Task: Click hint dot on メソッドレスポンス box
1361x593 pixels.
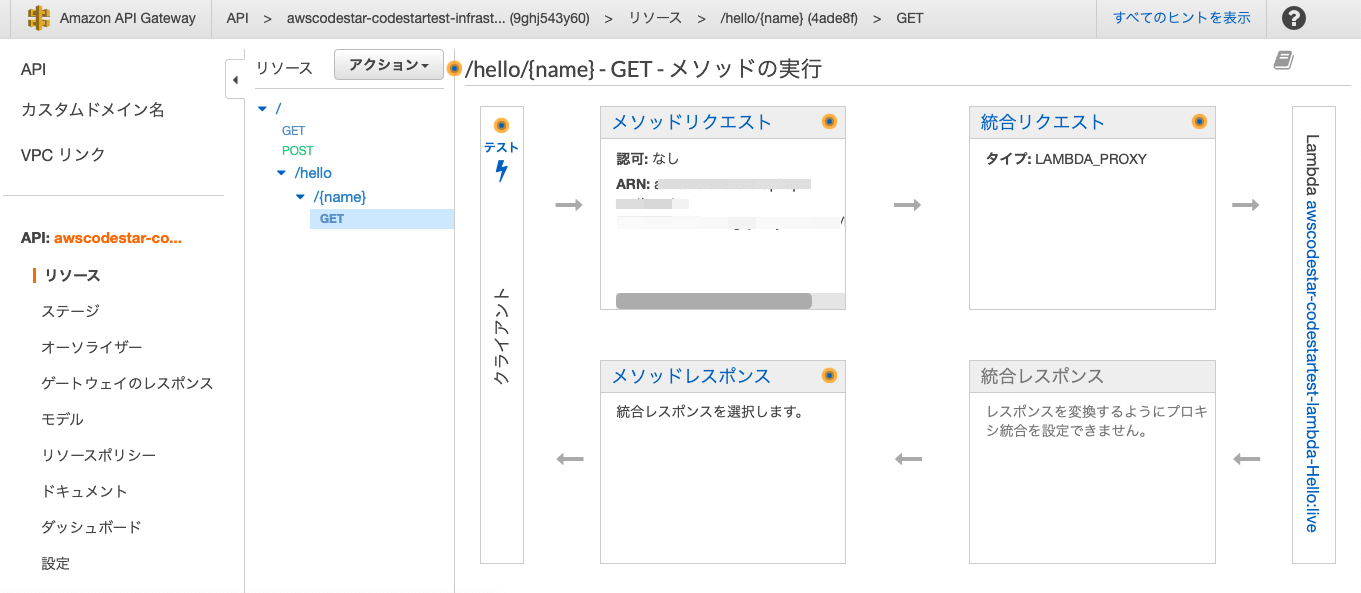Action: 829,376
